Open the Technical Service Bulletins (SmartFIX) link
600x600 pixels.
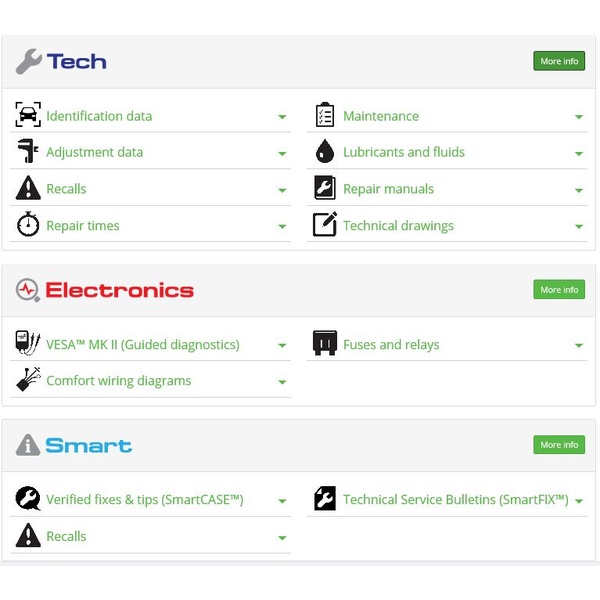pyautogui.click(x=456, y=499)
